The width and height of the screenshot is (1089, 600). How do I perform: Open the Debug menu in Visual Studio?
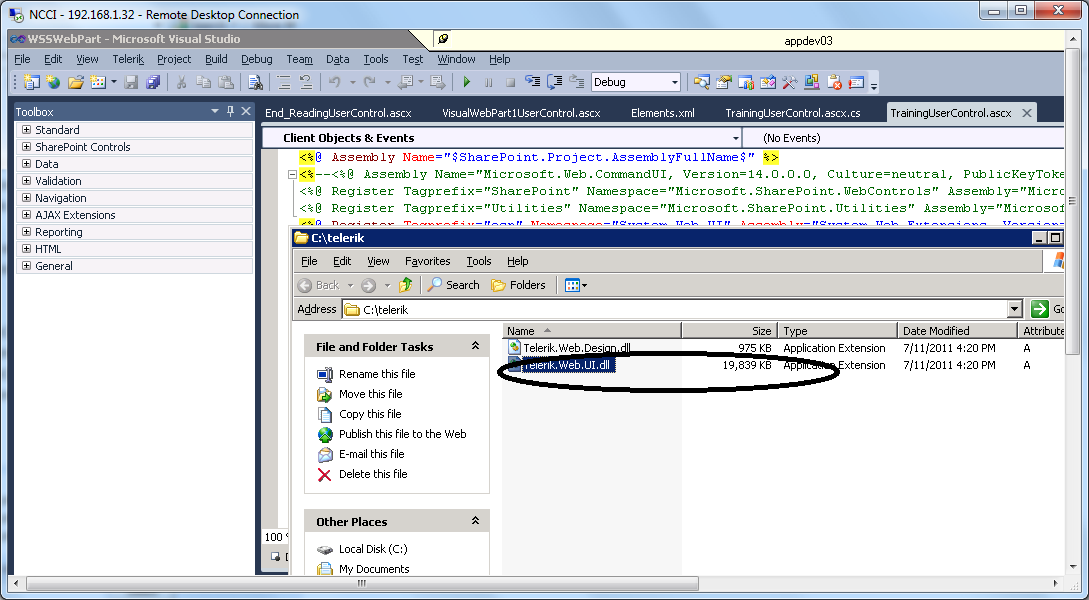[256, 59]
